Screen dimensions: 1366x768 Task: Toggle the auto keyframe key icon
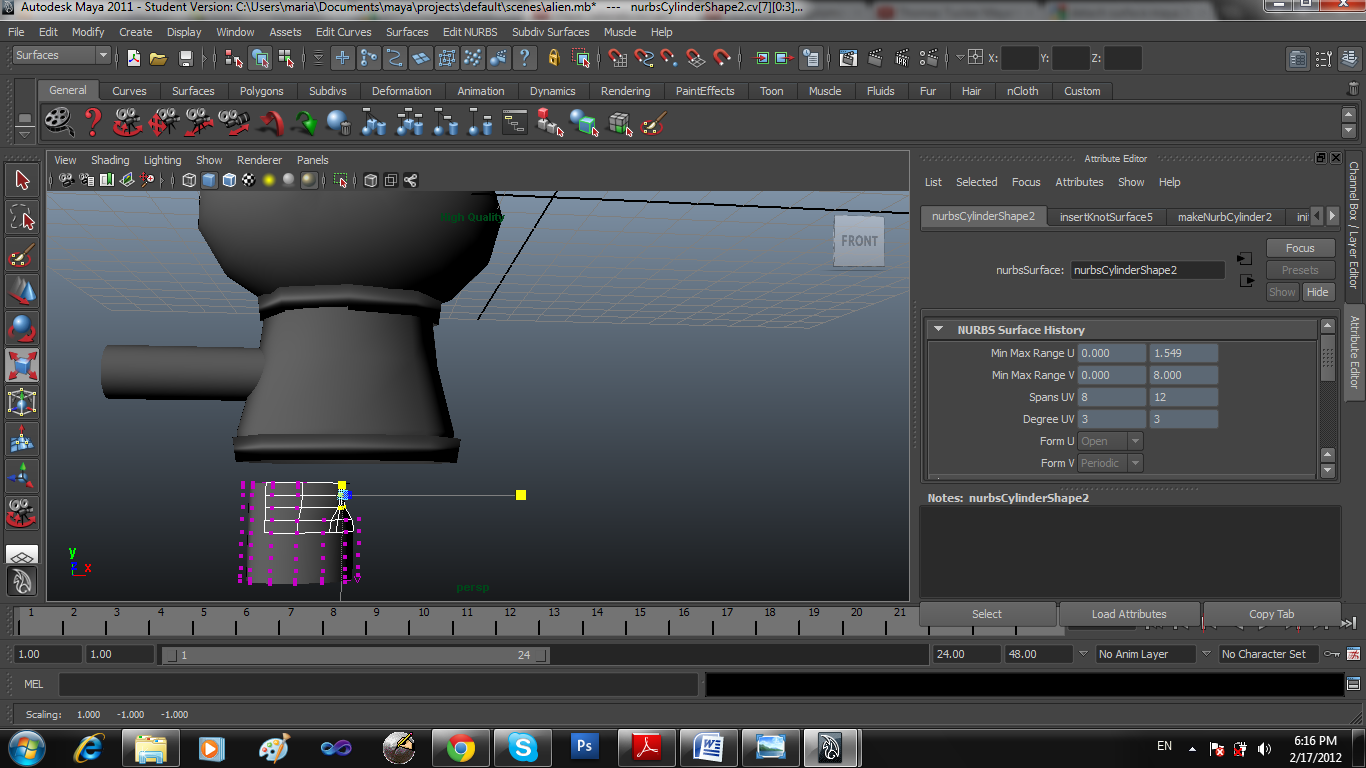tap(1332, 654)
